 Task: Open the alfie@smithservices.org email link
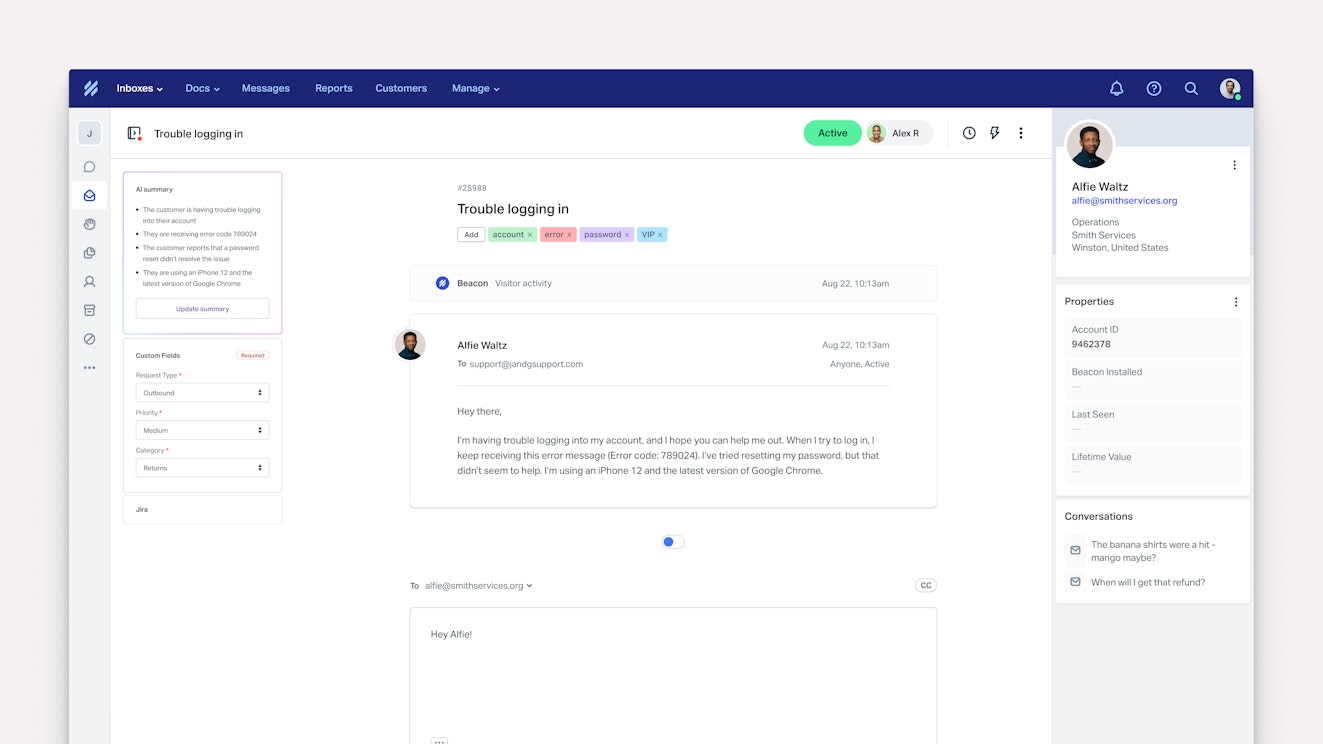click(1124, 200)
